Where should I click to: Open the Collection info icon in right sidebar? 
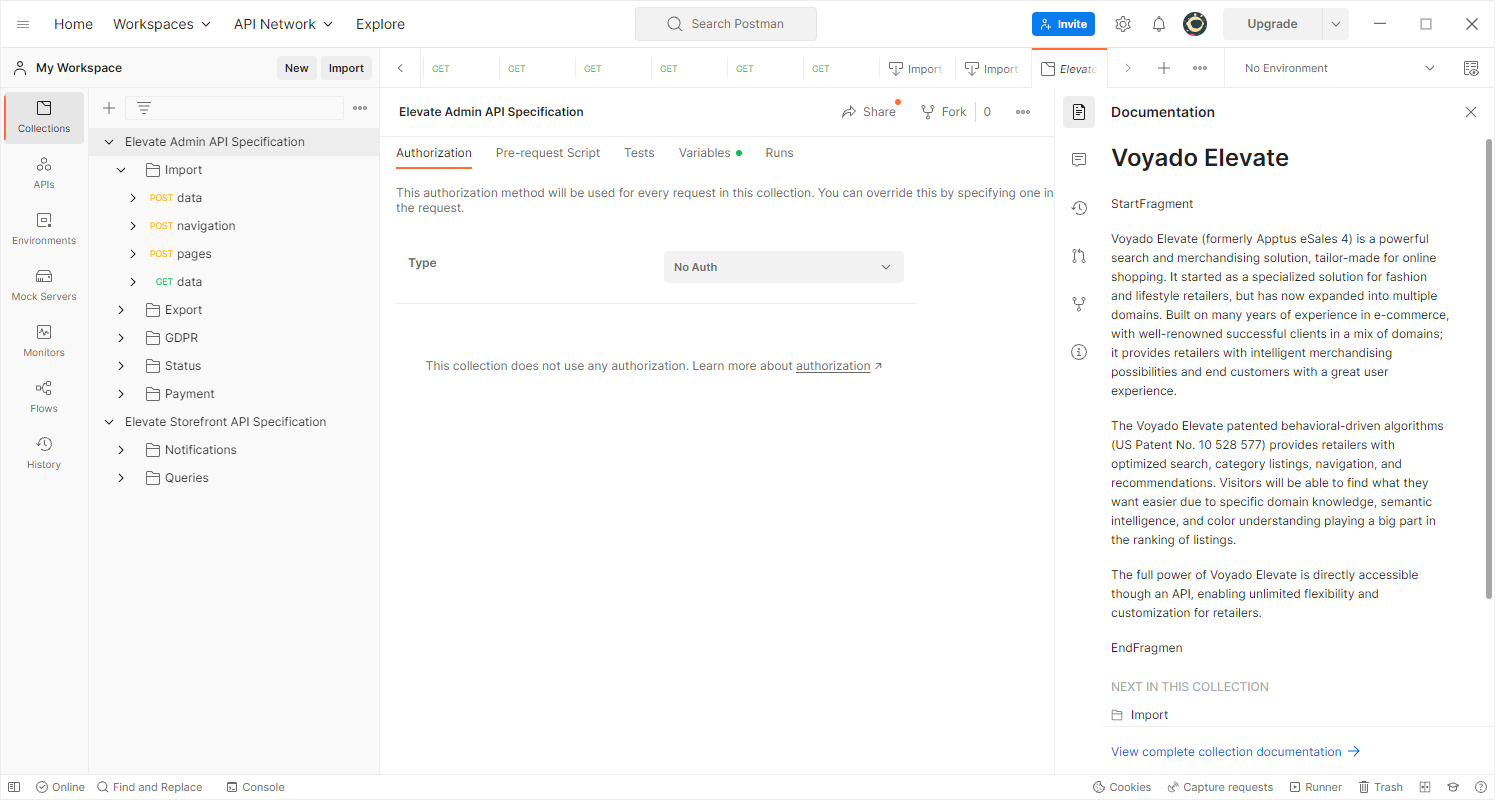[x=1079, y=352]
